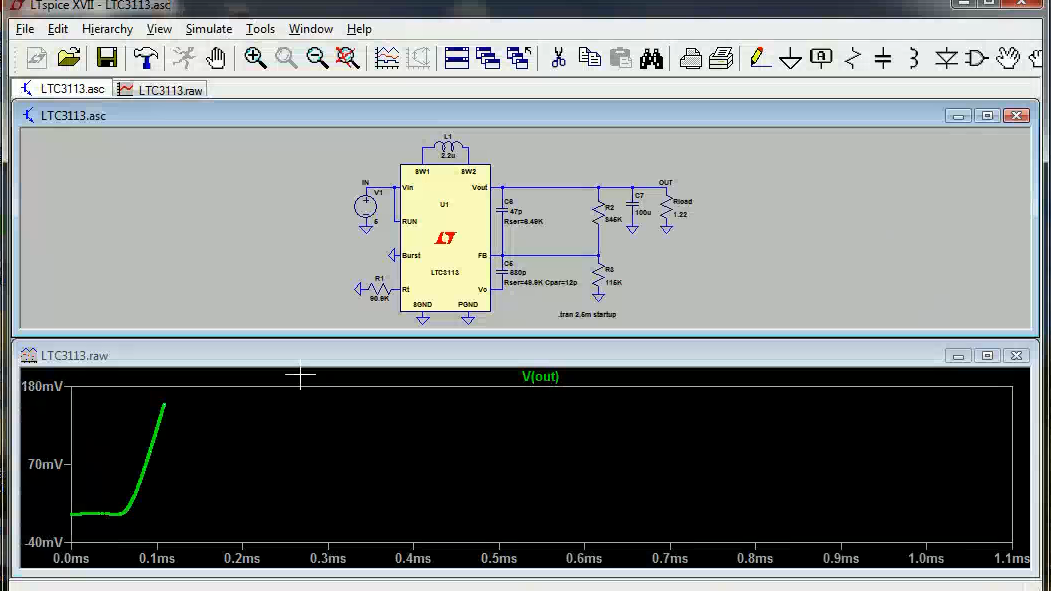Screen dimensions: 1051x591
Task: Click the close all windows toolbar icon
Action: coord(519,58)
